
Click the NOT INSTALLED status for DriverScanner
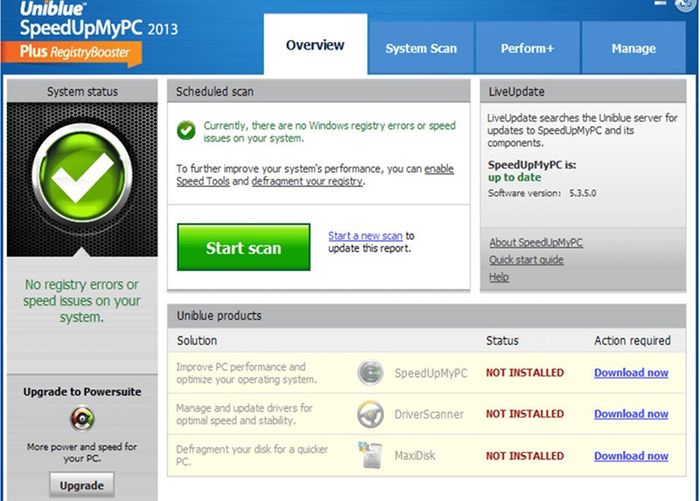click(x=525, y=414)
